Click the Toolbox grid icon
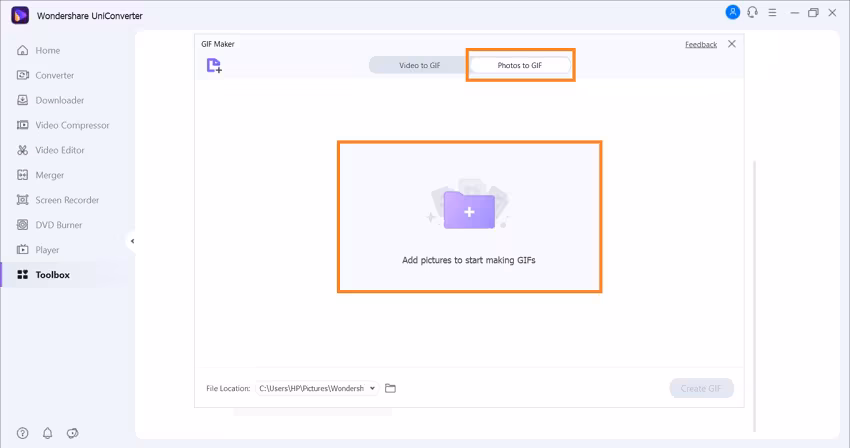Image resolution: width=850 pixels, height=448 pixels. 22,275
